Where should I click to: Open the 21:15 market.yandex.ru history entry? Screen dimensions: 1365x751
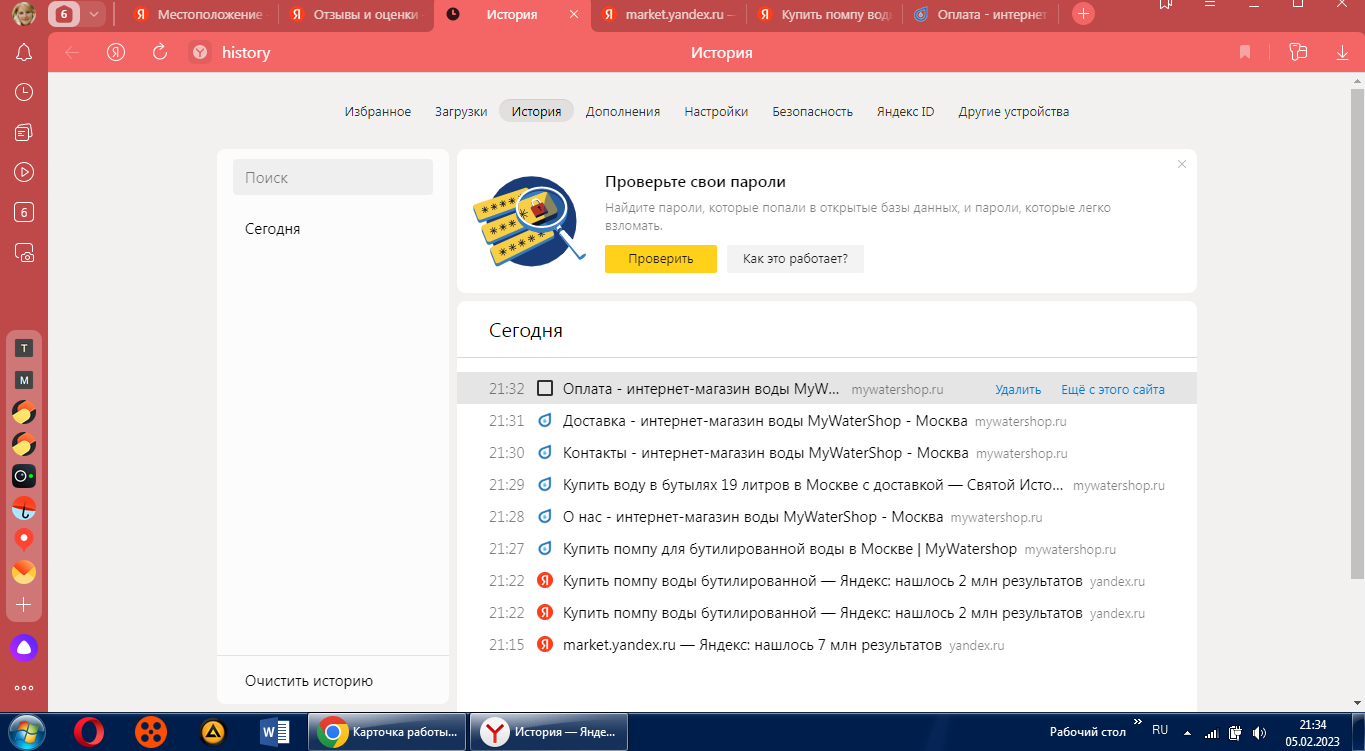coord(752,645)
